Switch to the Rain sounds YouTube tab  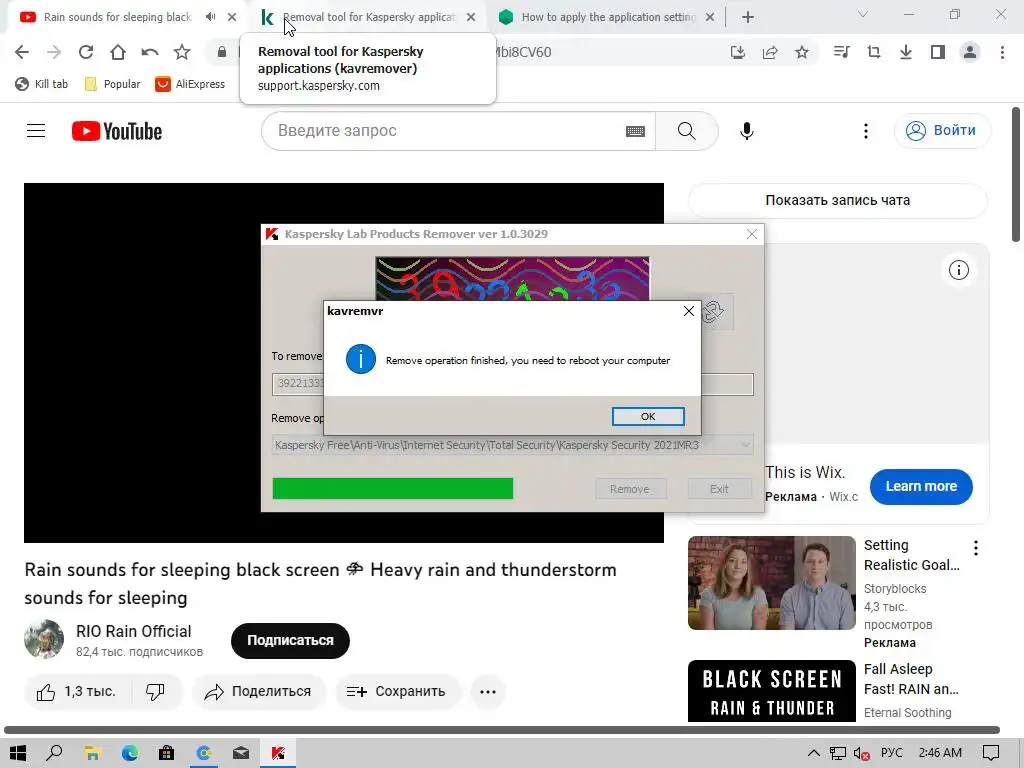[x=118, y=17]
